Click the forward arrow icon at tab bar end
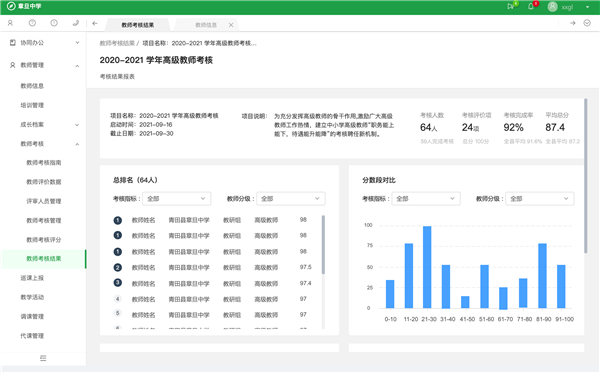Image resolution: width=600 pixels, height=373 pixels. click(572, 23)
